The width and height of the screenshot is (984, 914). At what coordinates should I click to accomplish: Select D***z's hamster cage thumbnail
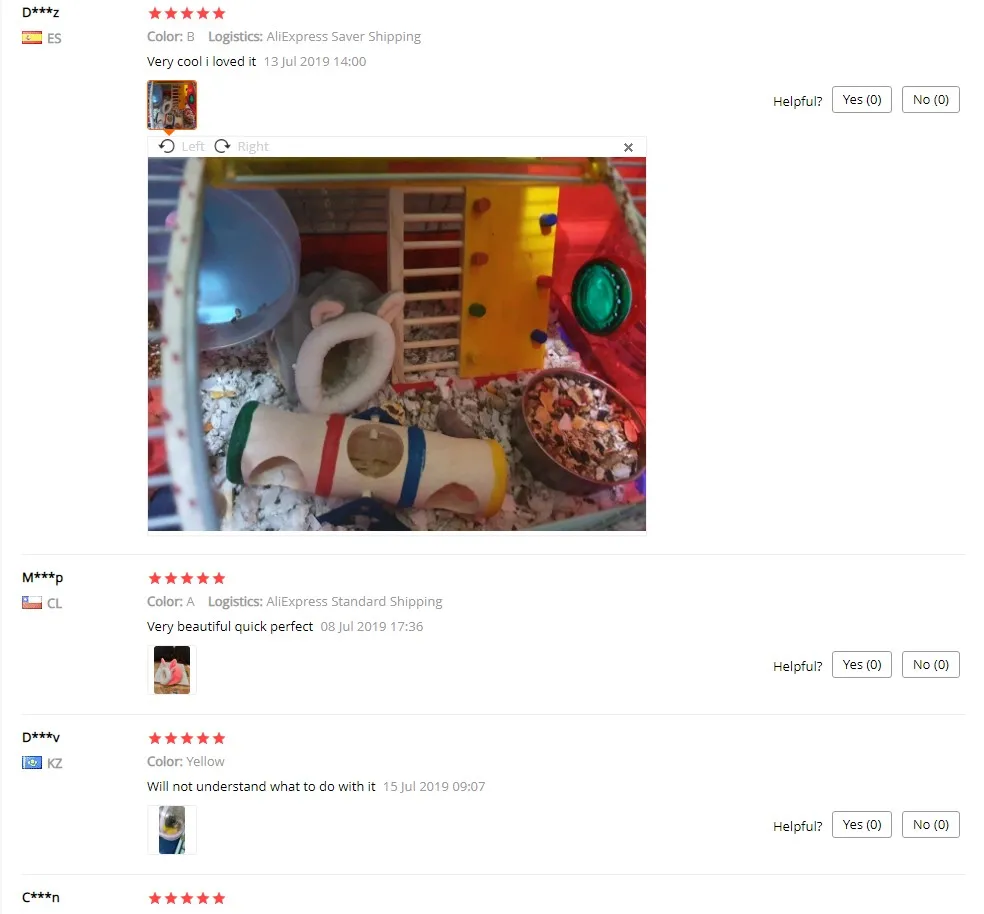pos(172,105)
